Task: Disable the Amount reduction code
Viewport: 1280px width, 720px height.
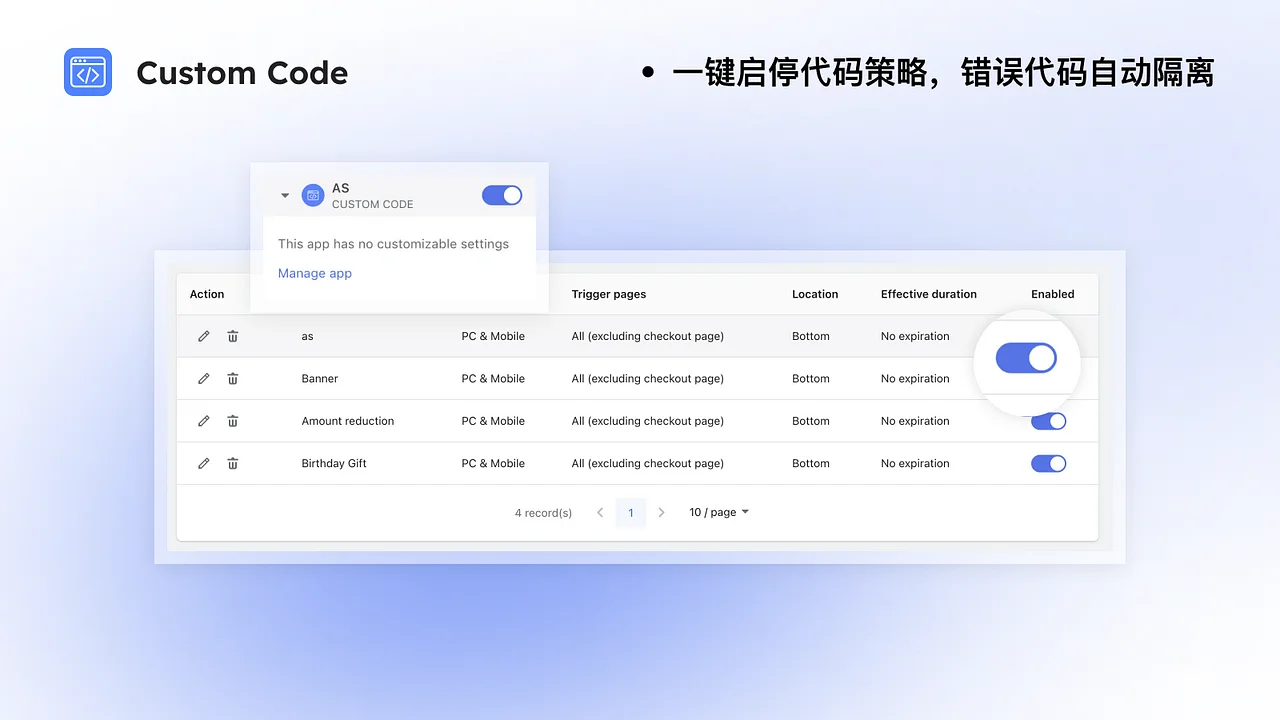Action: coord(1049,421)
